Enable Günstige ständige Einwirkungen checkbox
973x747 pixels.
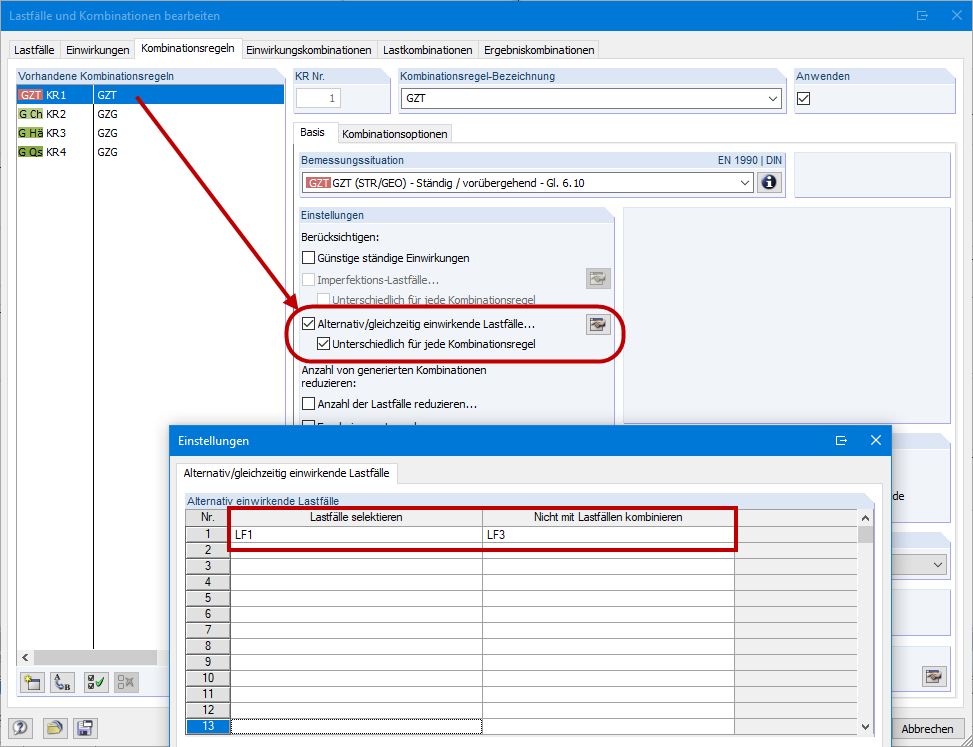click(x=308, y=257)
